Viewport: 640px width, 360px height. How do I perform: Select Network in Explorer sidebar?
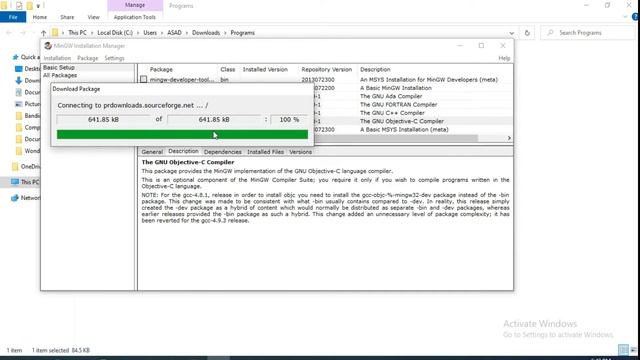tap(26, 198)
